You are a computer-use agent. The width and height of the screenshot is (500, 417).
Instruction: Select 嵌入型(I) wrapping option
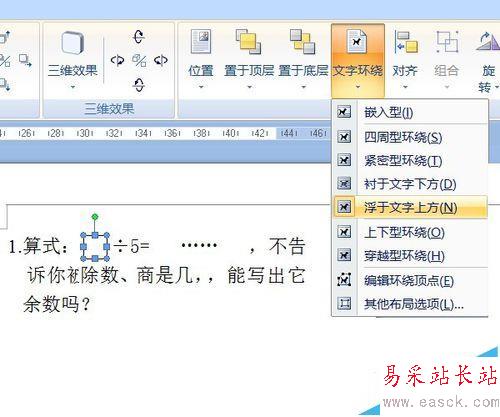click(410, 112)
